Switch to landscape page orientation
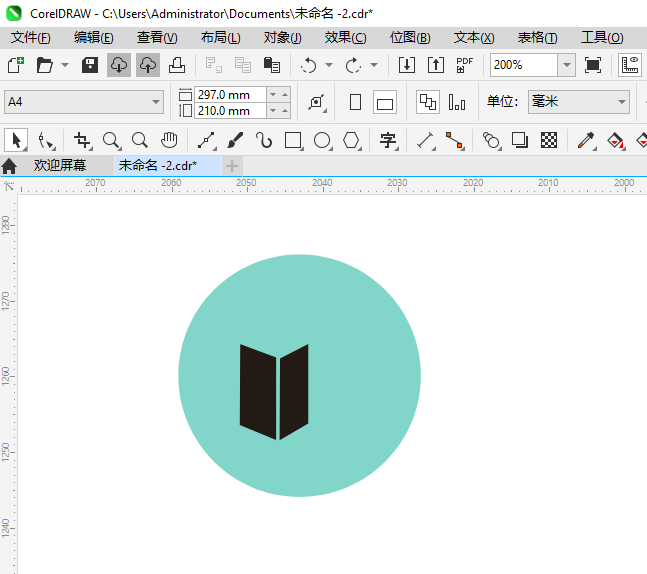The image size is (647, 574). 385,102
